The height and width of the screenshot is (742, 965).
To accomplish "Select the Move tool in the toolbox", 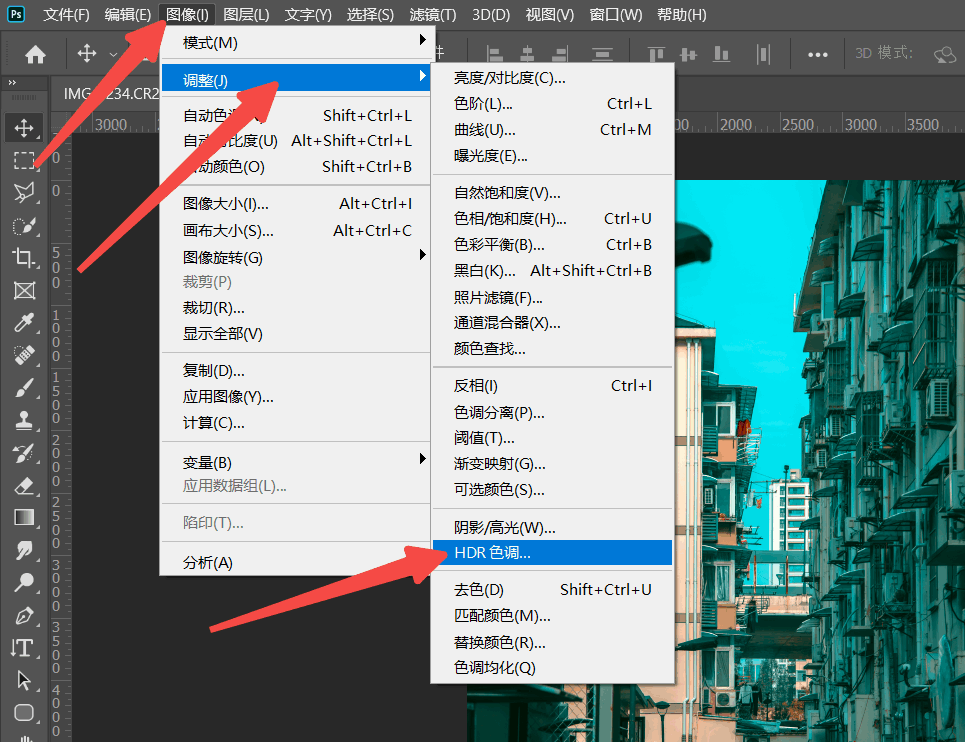I will [24, 127].
